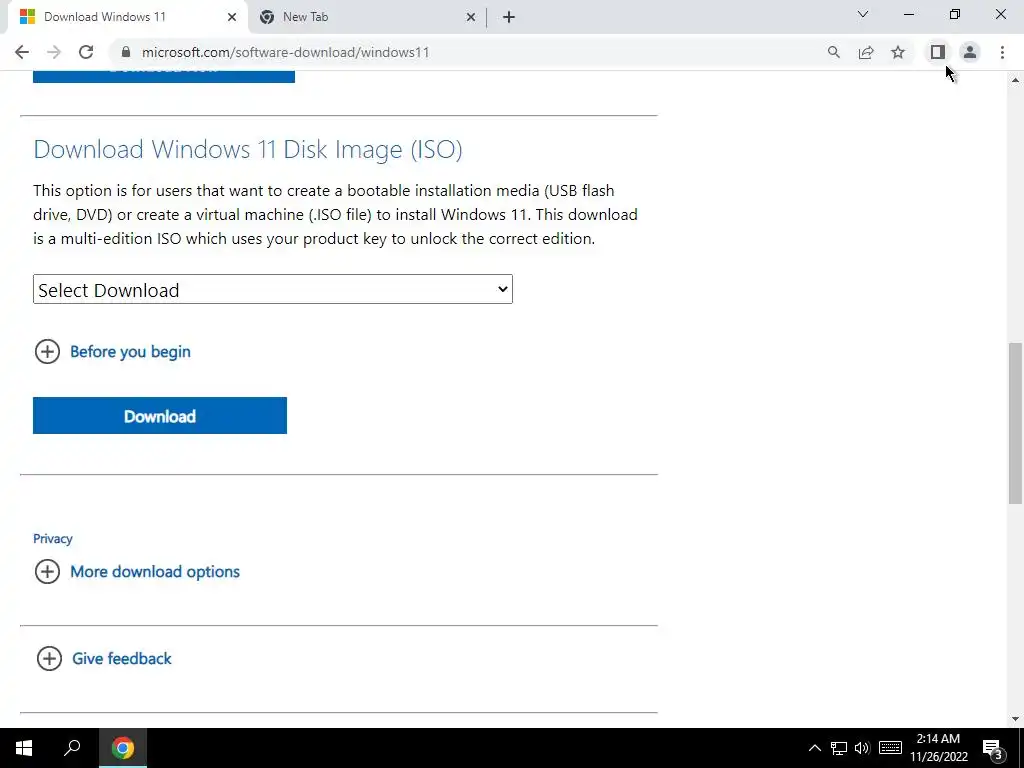This screenshot has width=1024, height=768.
Task: Close the New Tab tab
Action: pyautogui.click(x=471, y=17)
